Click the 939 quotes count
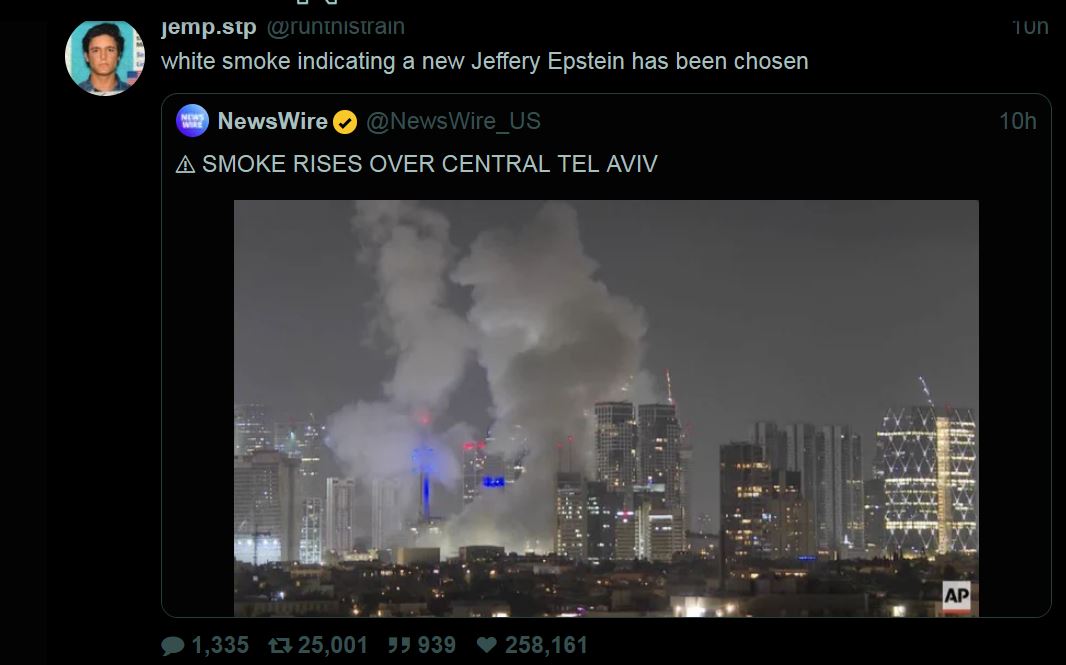The width and height of the screenshot is (1066, 665). point(436,645)
